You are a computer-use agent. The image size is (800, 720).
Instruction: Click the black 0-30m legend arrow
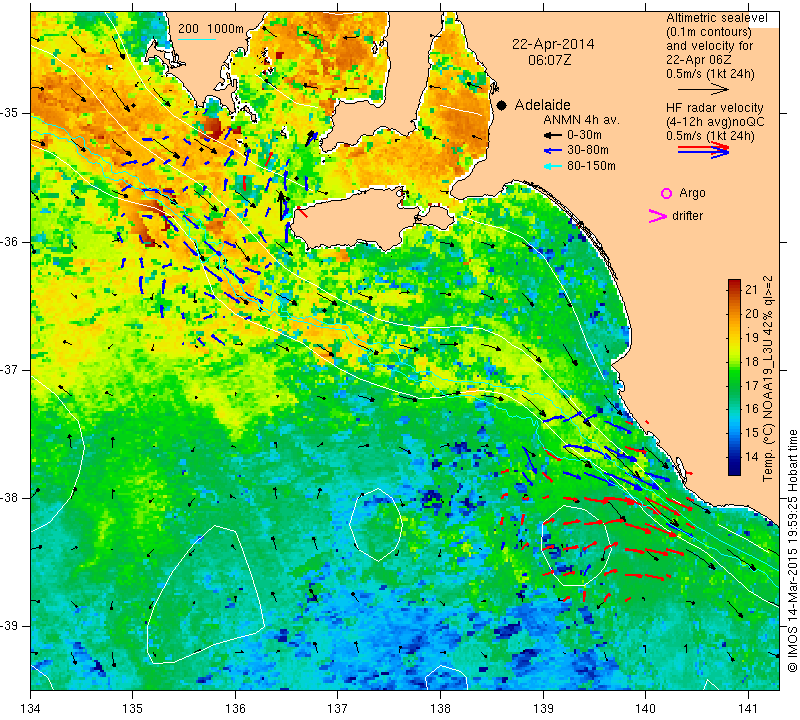[552, 135]
